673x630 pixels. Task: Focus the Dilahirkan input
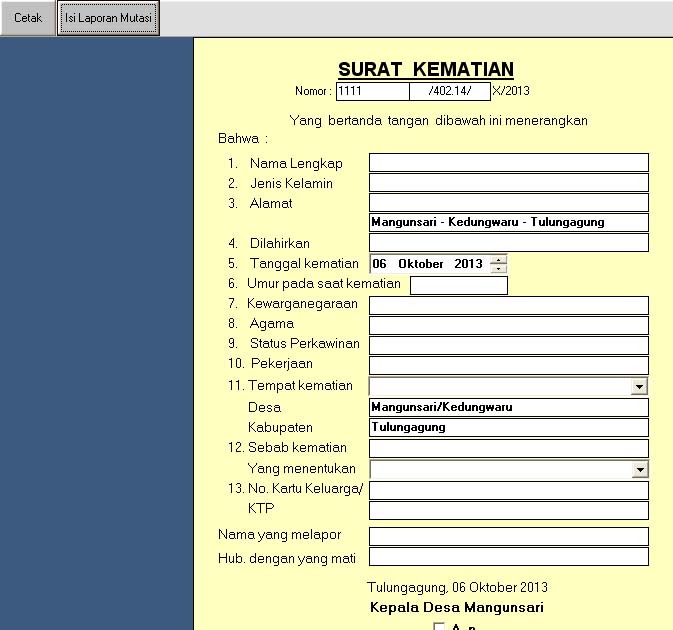click(x=509, y=242)
